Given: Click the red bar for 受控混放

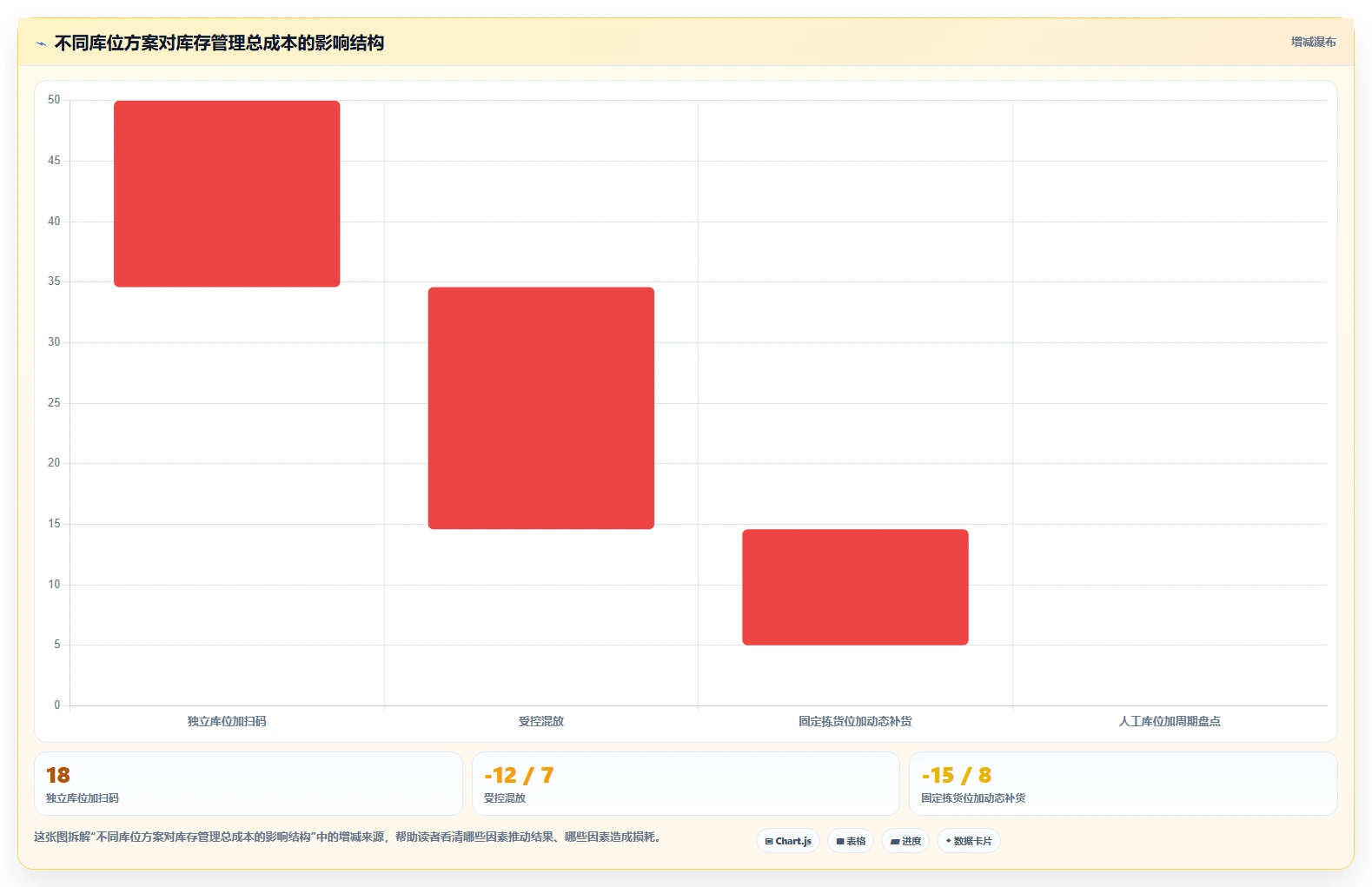Looking at the screenshot, I should (541, 408).
